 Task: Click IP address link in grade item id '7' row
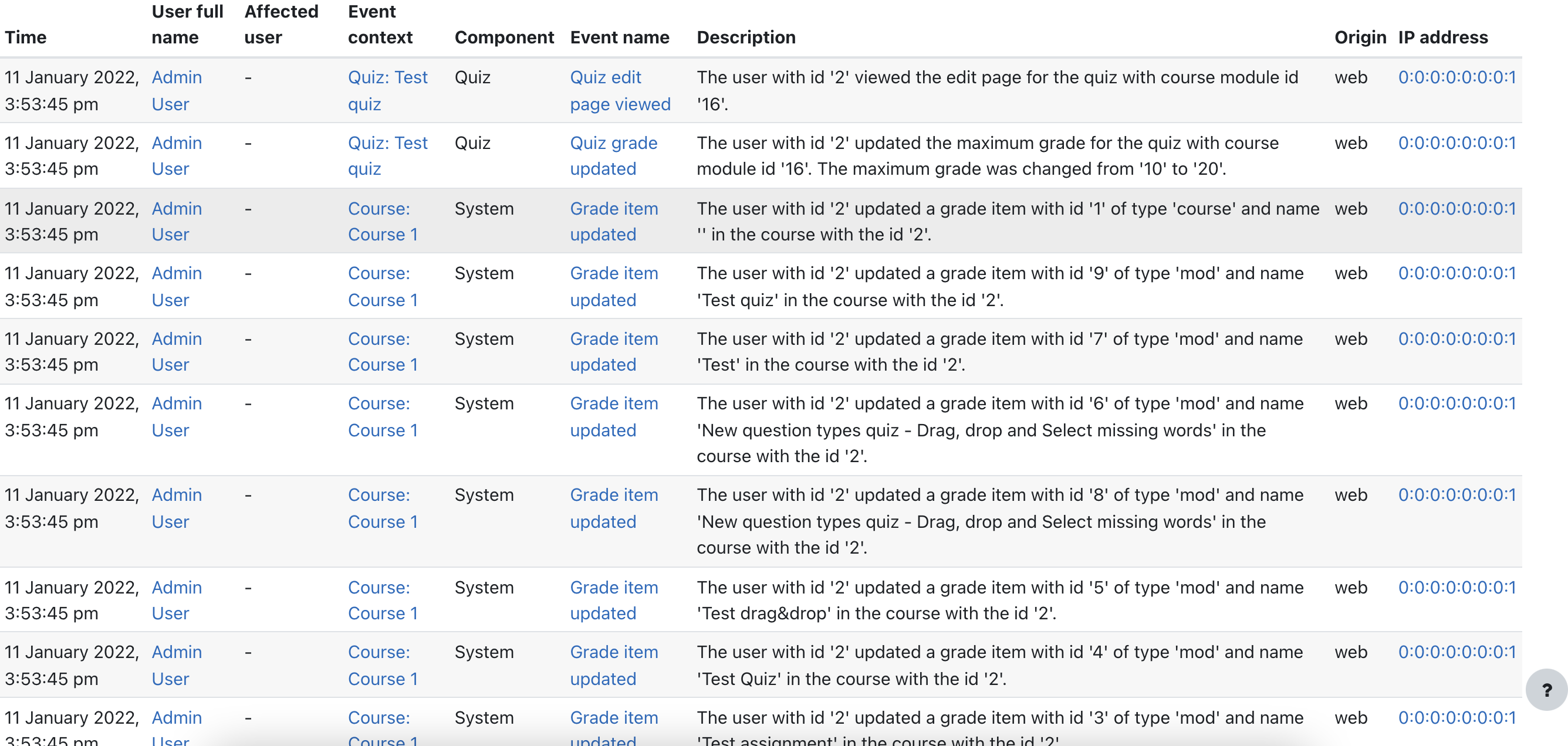coord(1457,339)
